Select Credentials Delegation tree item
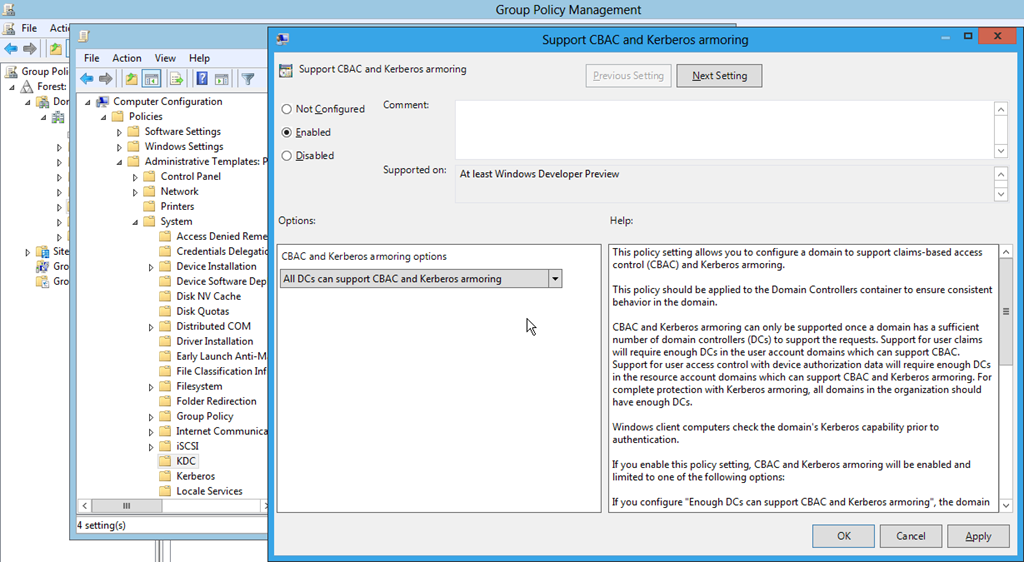 (221, 251)
